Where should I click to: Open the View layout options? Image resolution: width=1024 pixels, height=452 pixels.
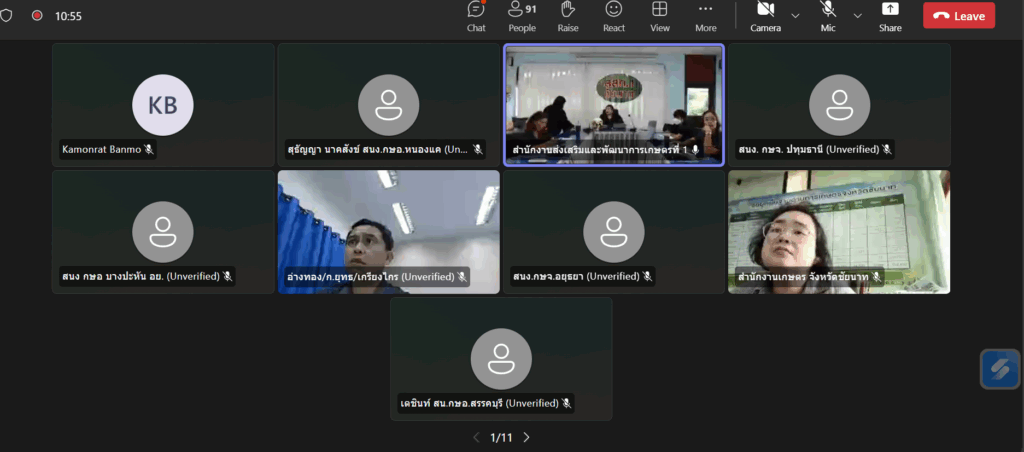pyautogui.click(x=660, y=15)
